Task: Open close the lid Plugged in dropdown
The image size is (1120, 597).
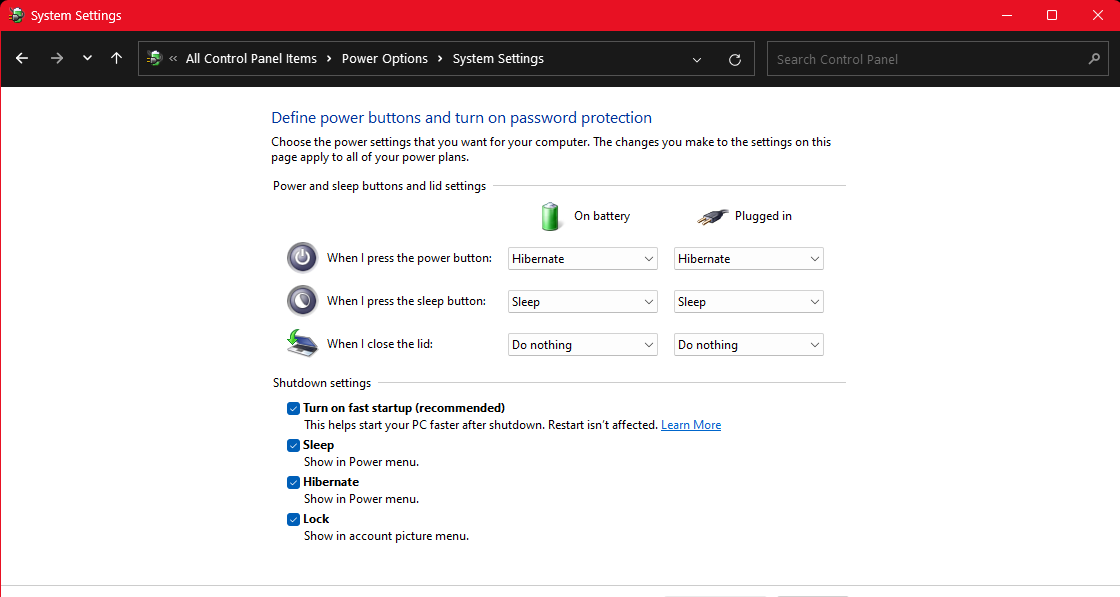Action: click(748, 344)
